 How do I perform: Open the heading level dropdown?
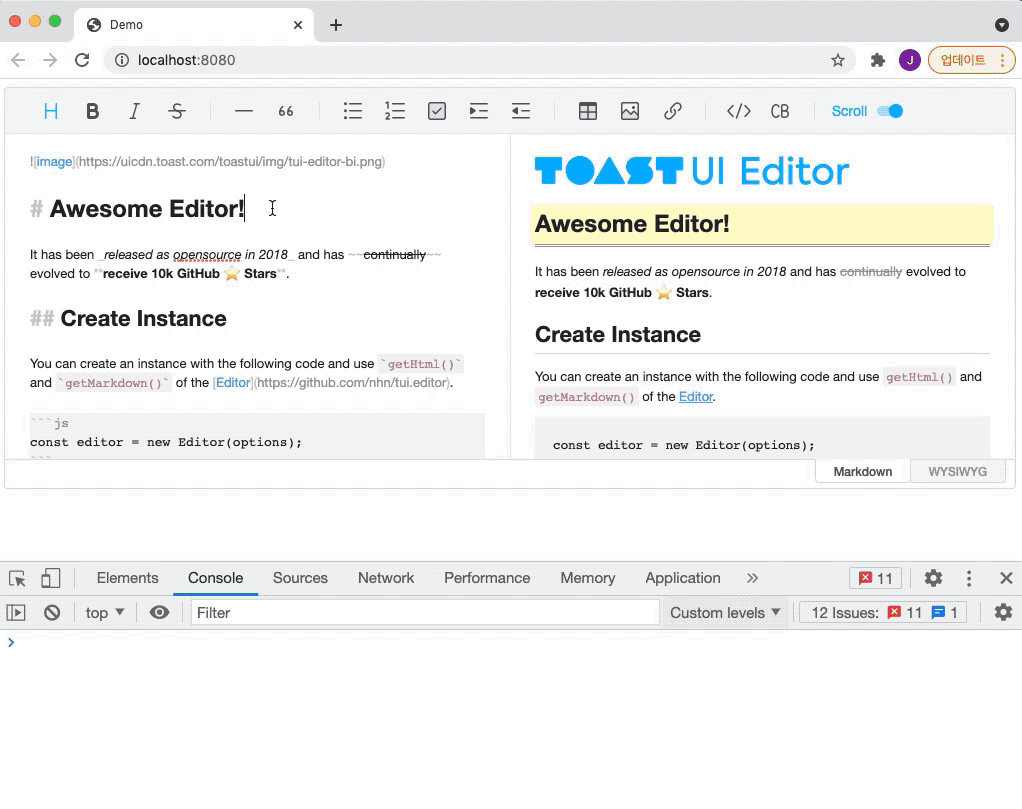[x=50, y=111]
